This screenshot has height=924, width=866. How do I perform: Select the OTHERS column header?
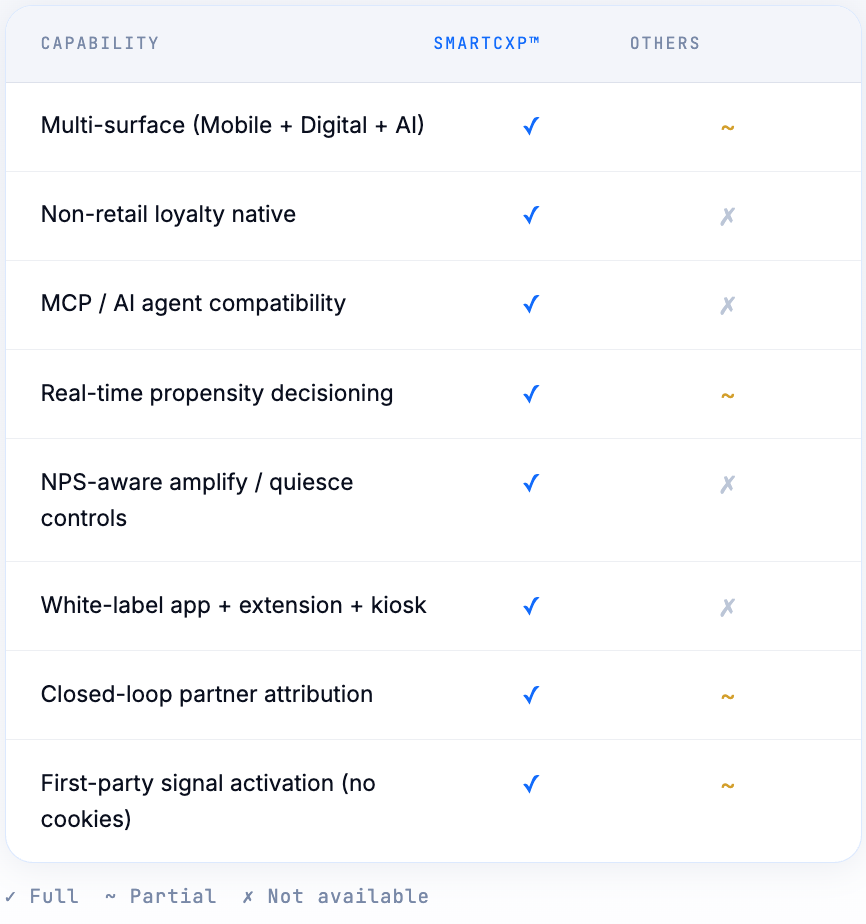pyautogui.click(x=665, y=43)
